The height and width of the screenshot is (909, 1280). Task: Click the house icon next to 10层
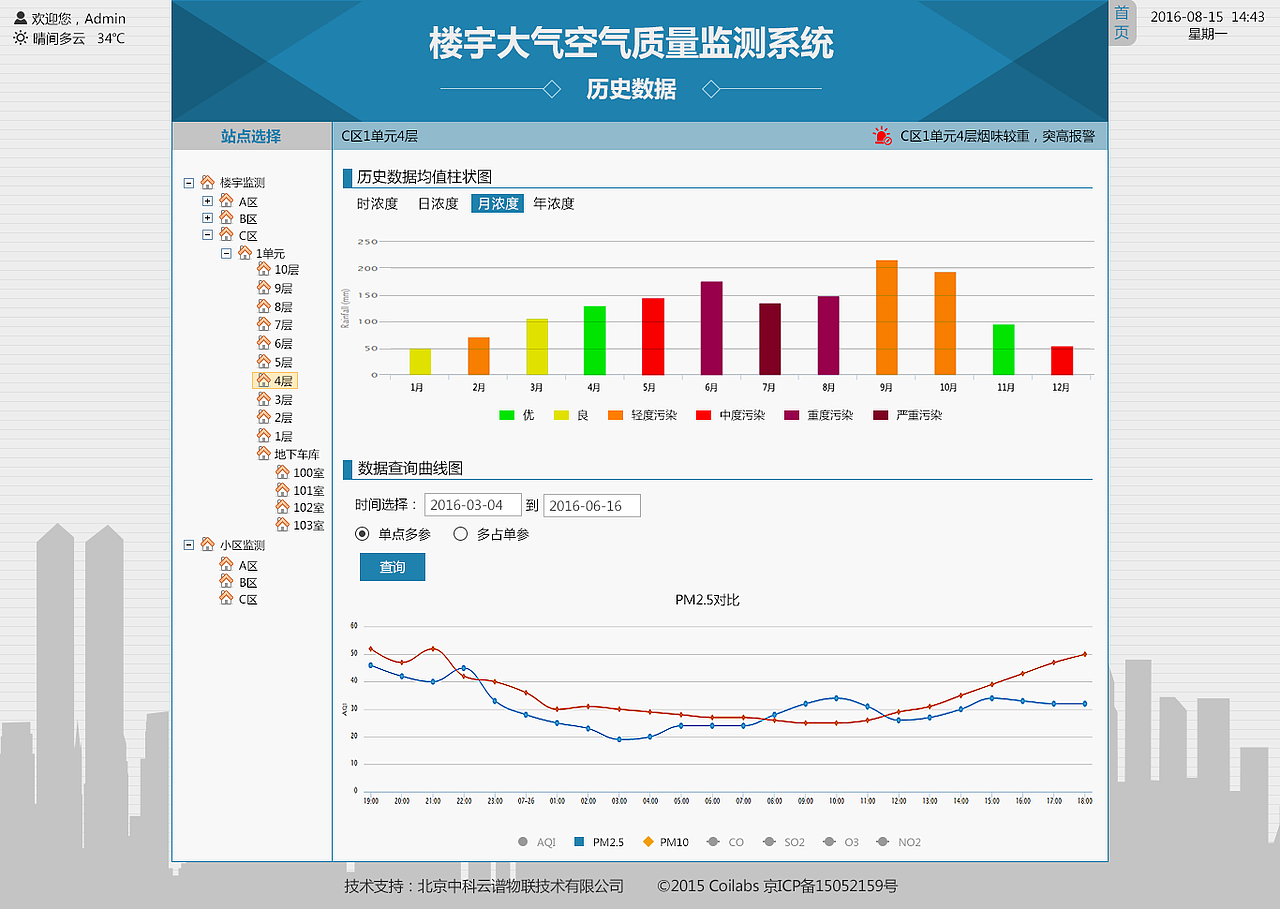pos(264,269)
